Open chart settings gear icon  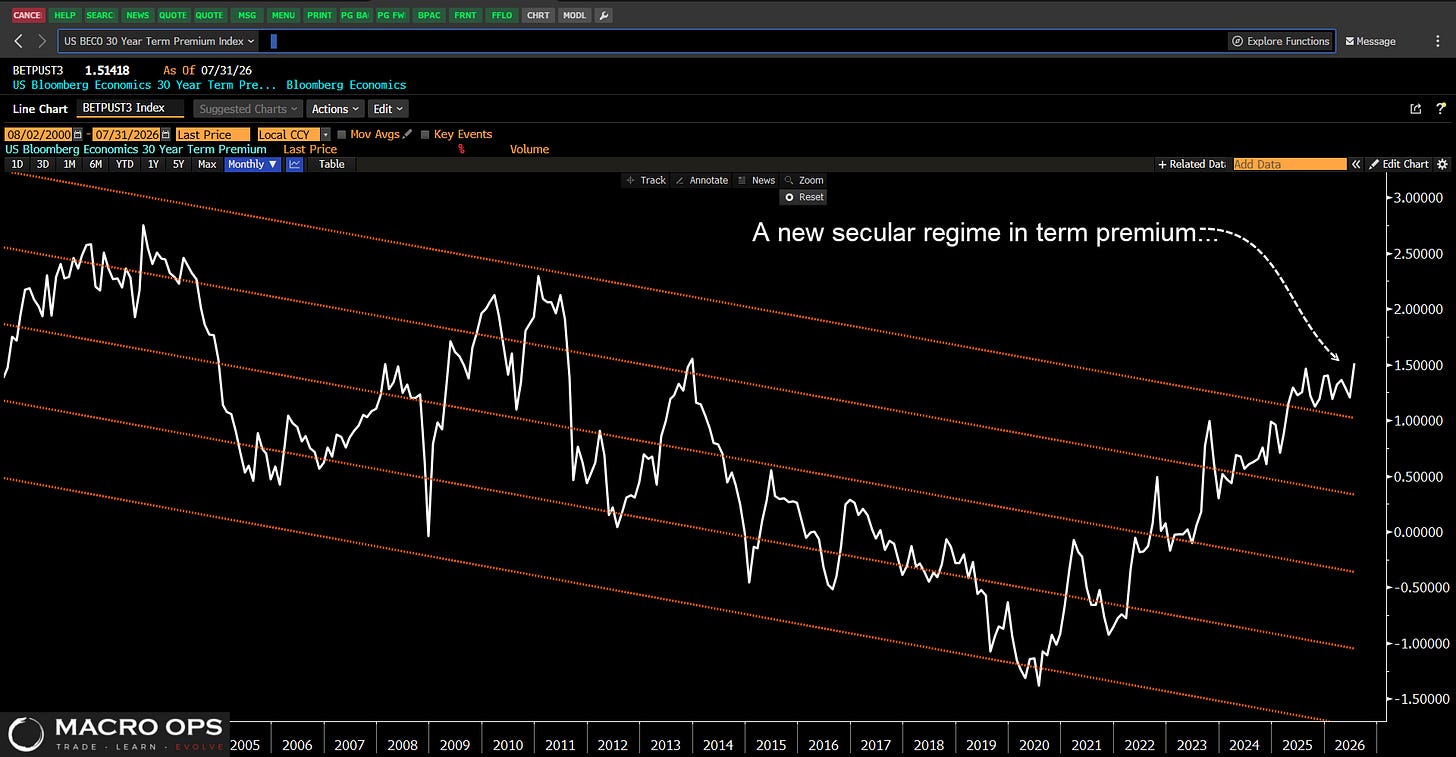coord(1442,164)
